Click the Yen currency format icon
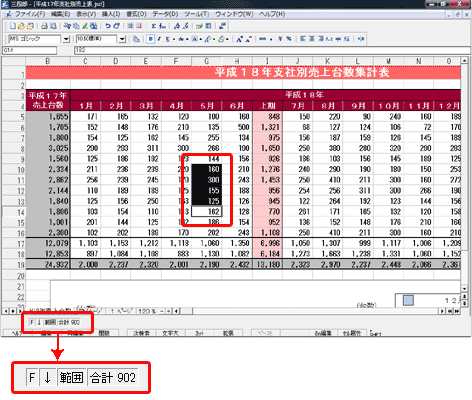Screen dimensions: 472x400 (280, 39)
